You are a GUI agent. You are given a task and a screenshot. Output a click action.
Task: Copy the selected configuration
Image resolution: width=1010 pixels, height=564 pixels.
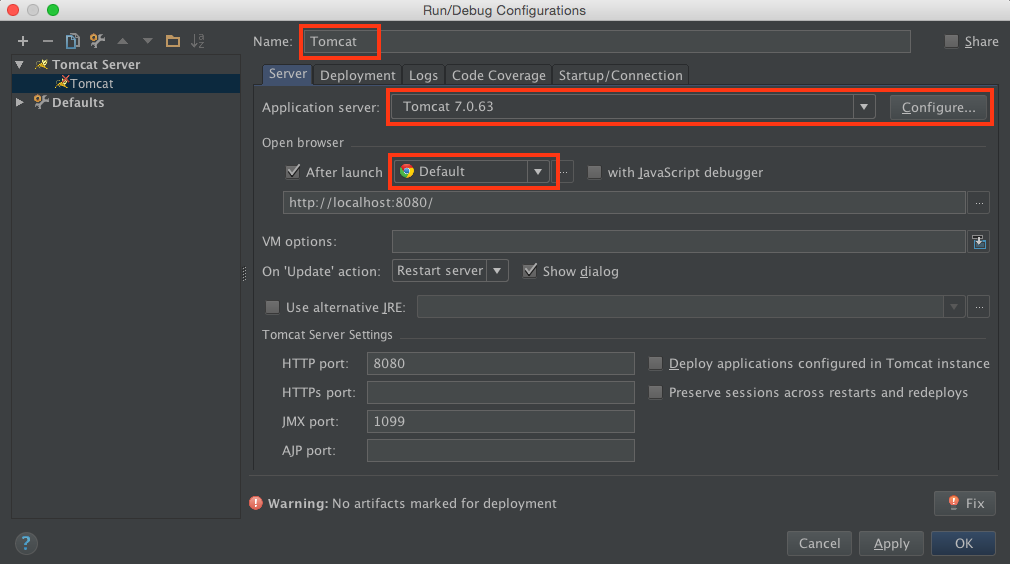pyautogui.click(x=73, y=41)
